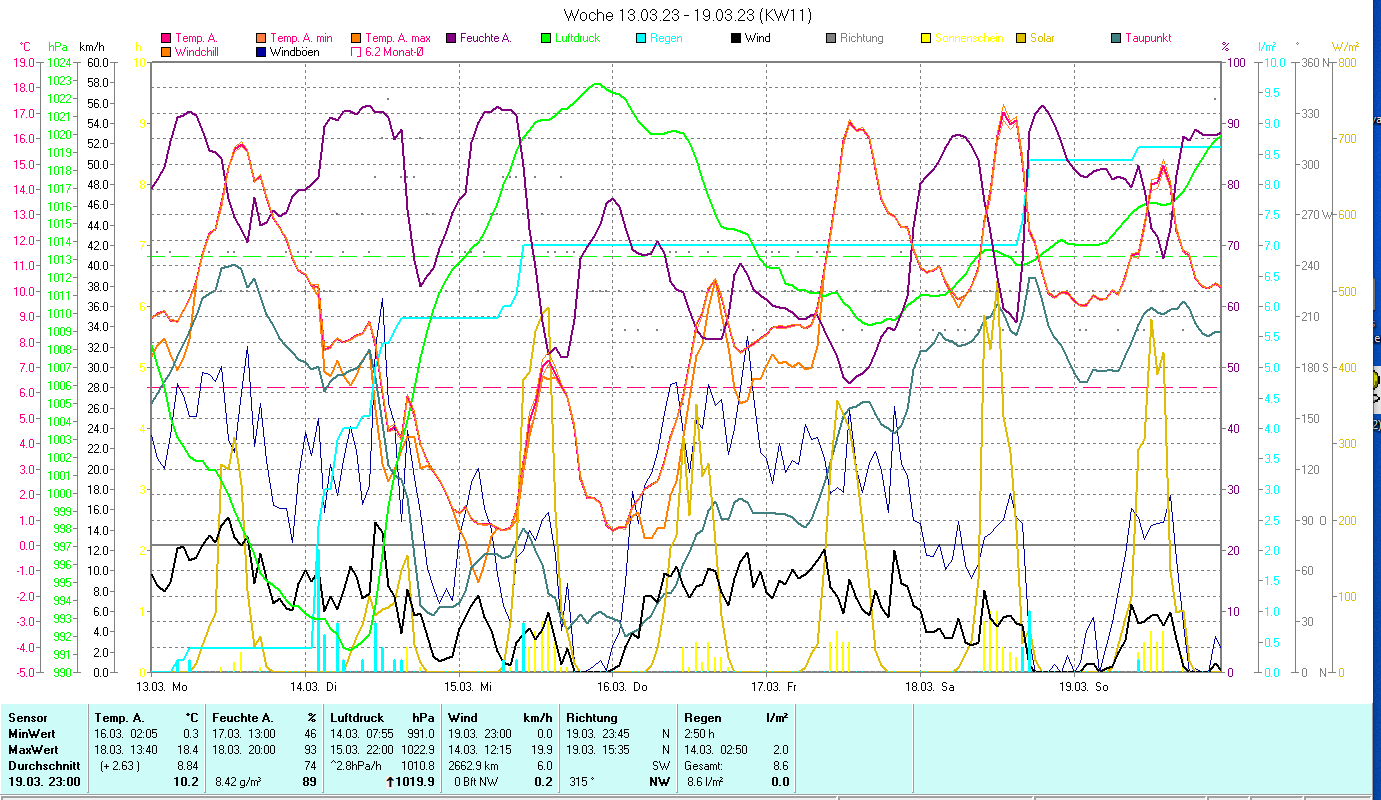This screenshot has height=800, width=1381.
Task: Click the gray Richtung legend swatch
Action: (831, 38)
